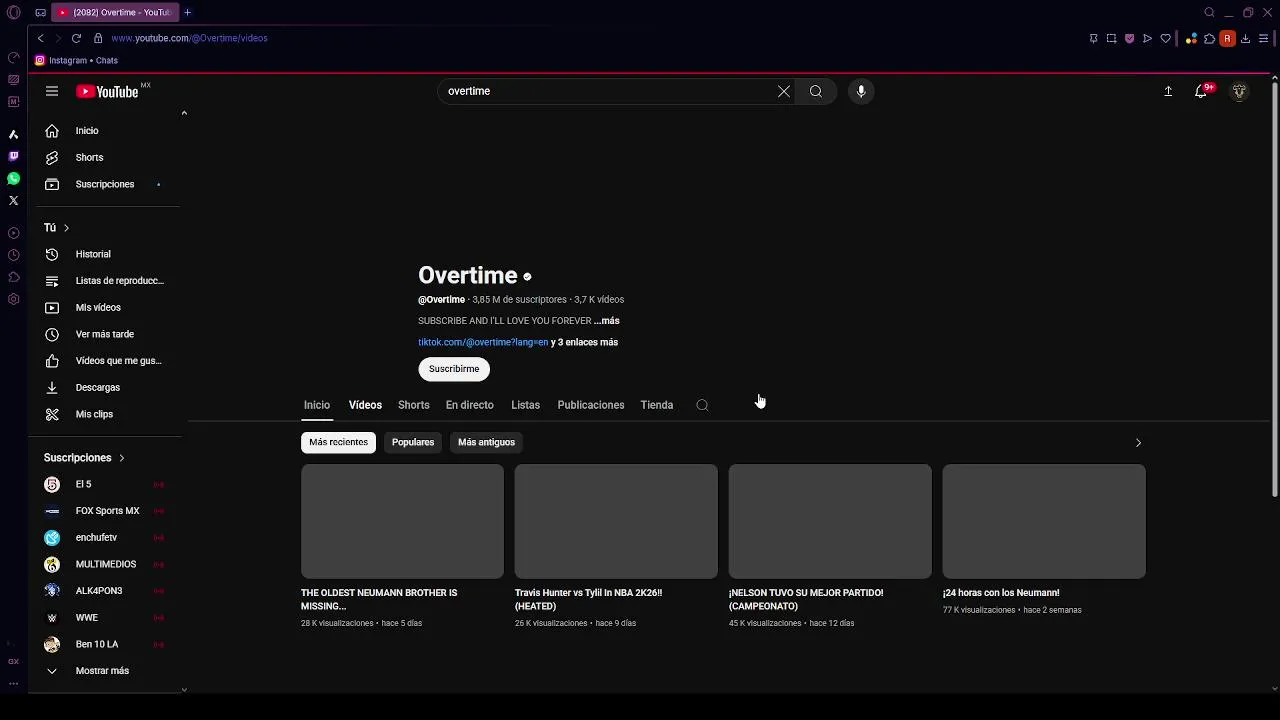Open WhatsApp in the Opera sidebar
1280x720 pixels.
coord(13,178)
